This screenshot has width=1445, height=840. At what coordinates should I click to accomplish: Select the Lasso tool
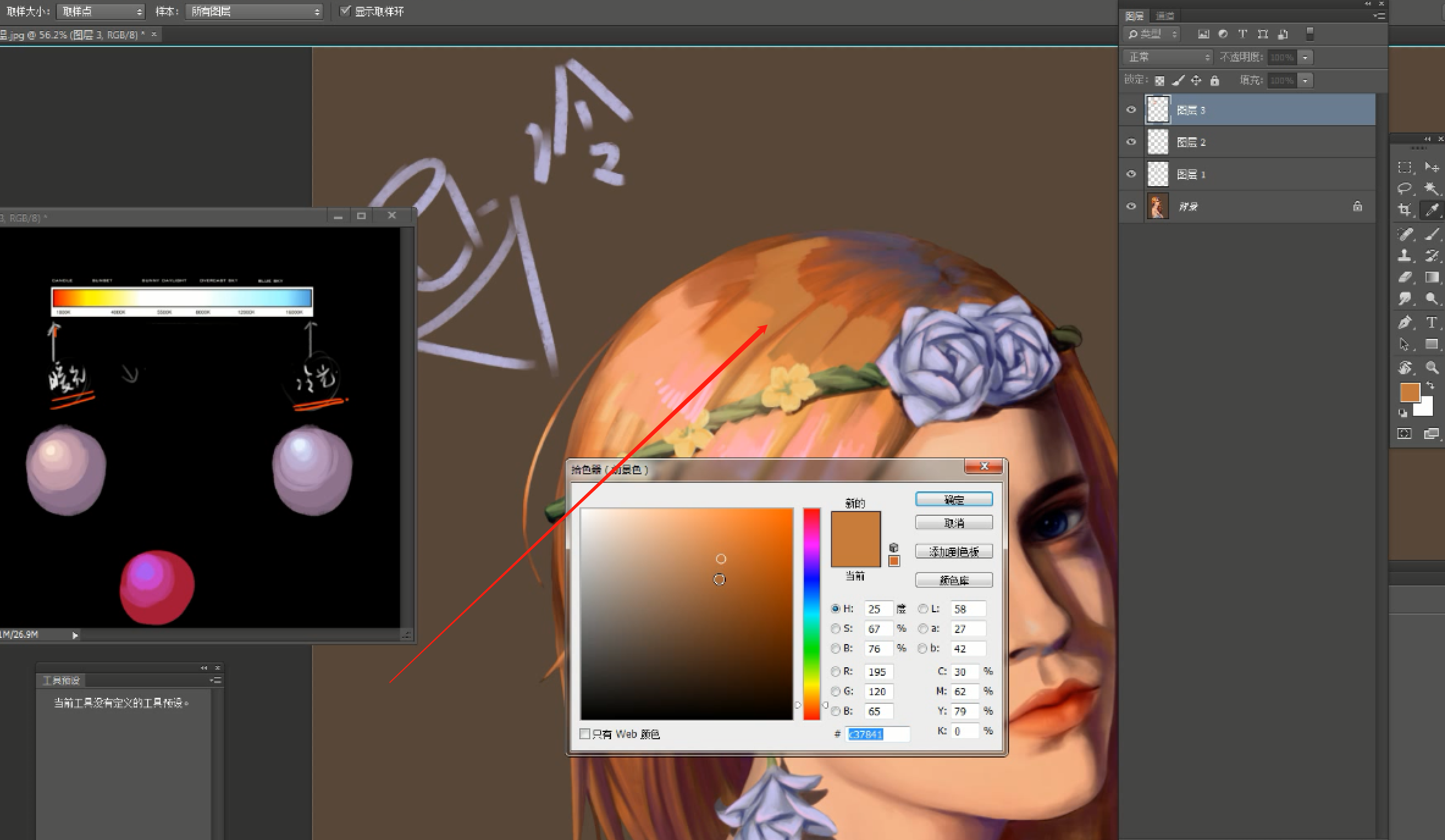(1405, 188)
